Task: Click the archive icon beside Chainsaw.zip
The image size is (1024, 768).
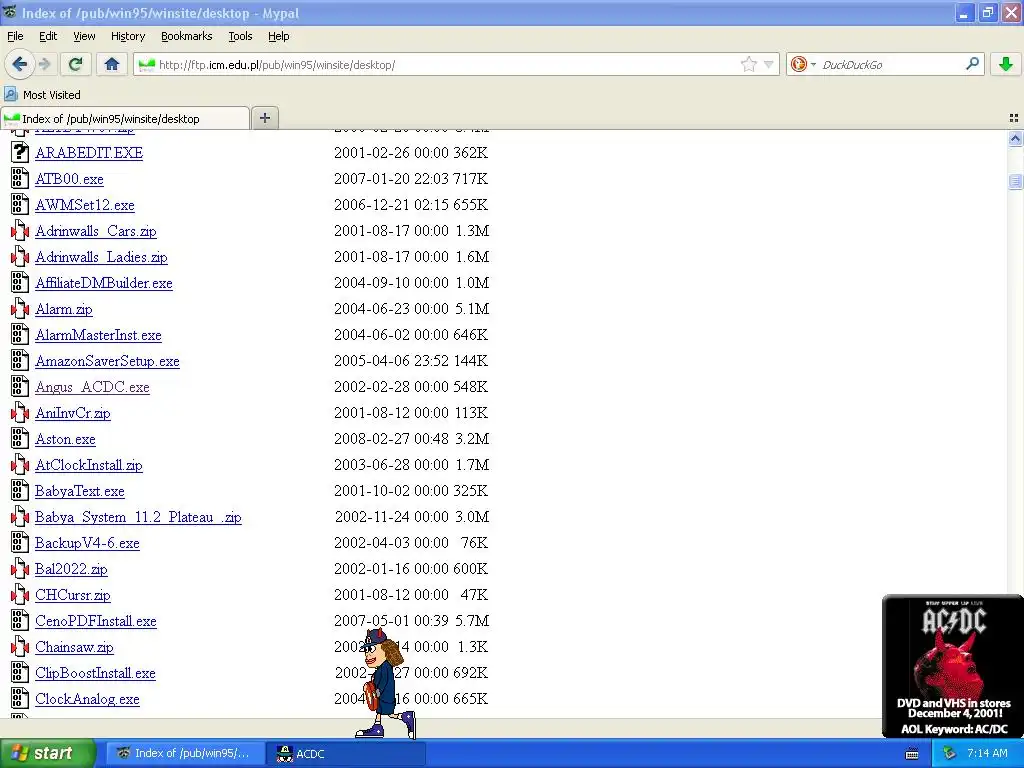Action: coord(20,647)
